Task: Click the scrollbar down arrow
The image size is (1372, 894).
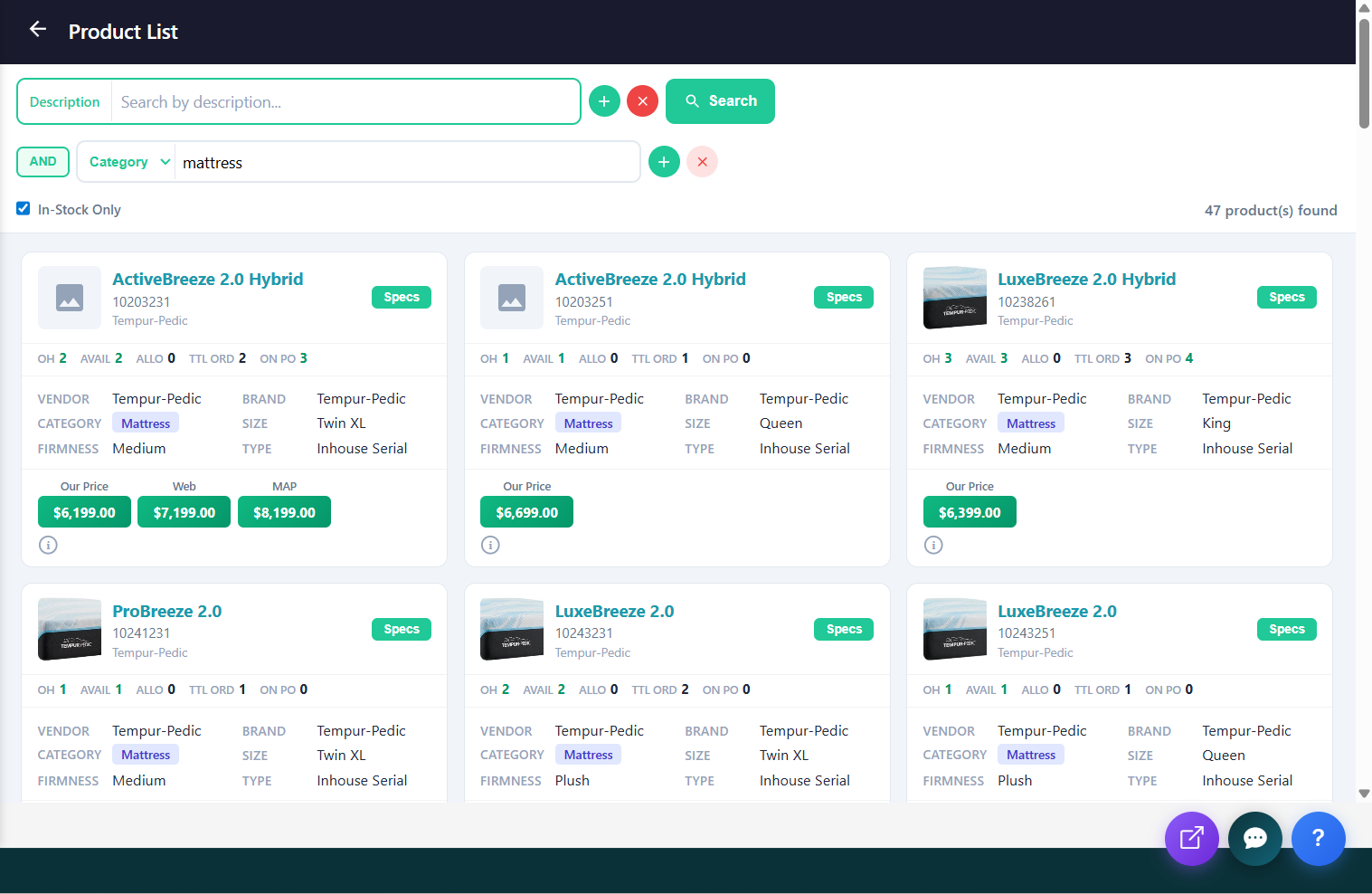Action: tap(1364, 794)
